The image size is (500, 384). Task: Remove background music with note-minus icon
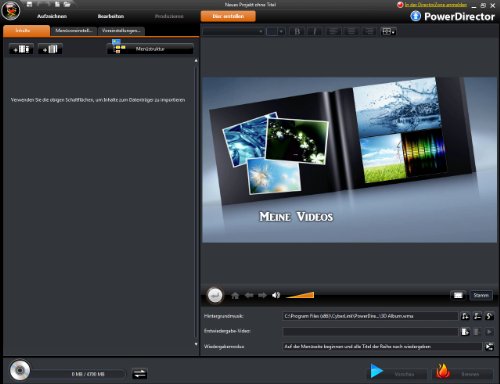[477, 316]
